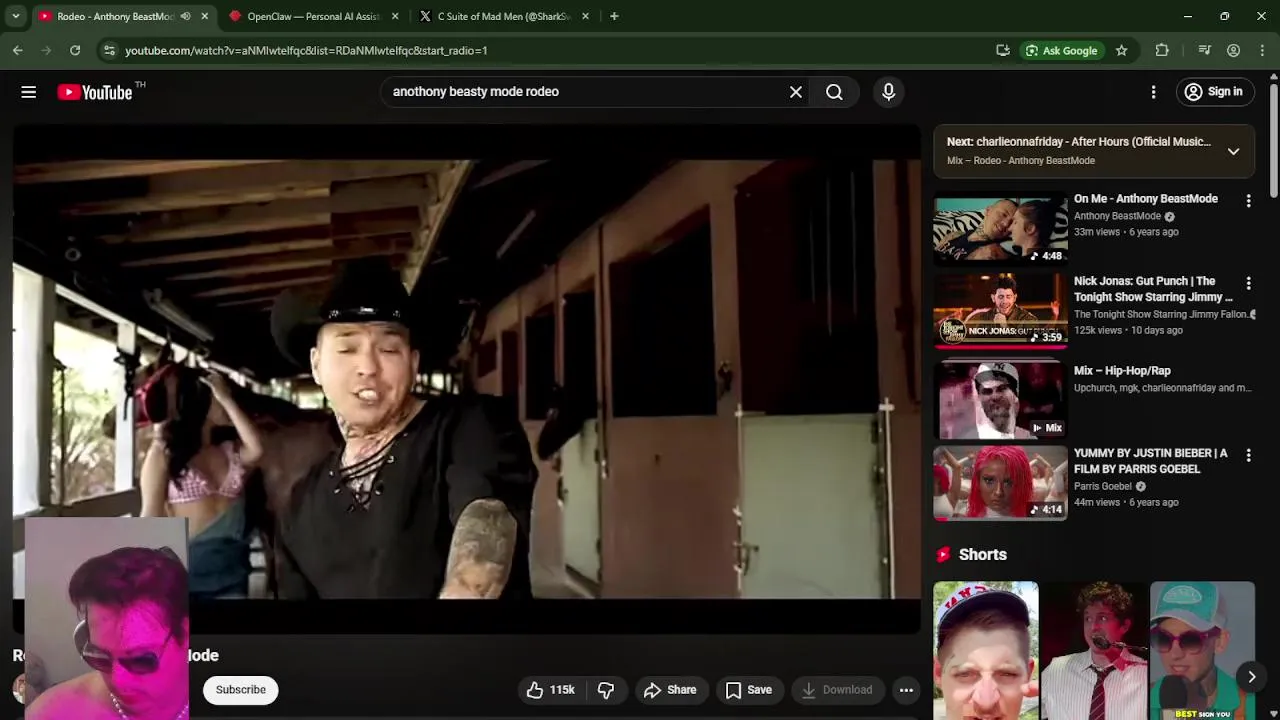Image resolution: width=1280 pixels, height=720 pixels.
Task: Advance Shorts shelf with next arrow
Action: click(1251, 677)
